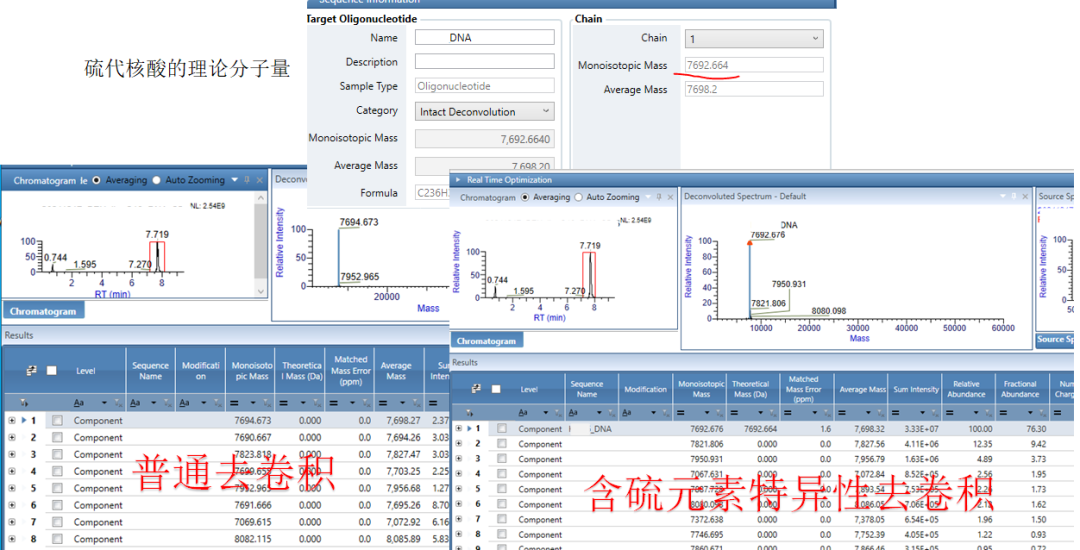Clear Monoisotopic Mass filter, left table
Viewport: 1080px width, 550px height.
(269, 403)
